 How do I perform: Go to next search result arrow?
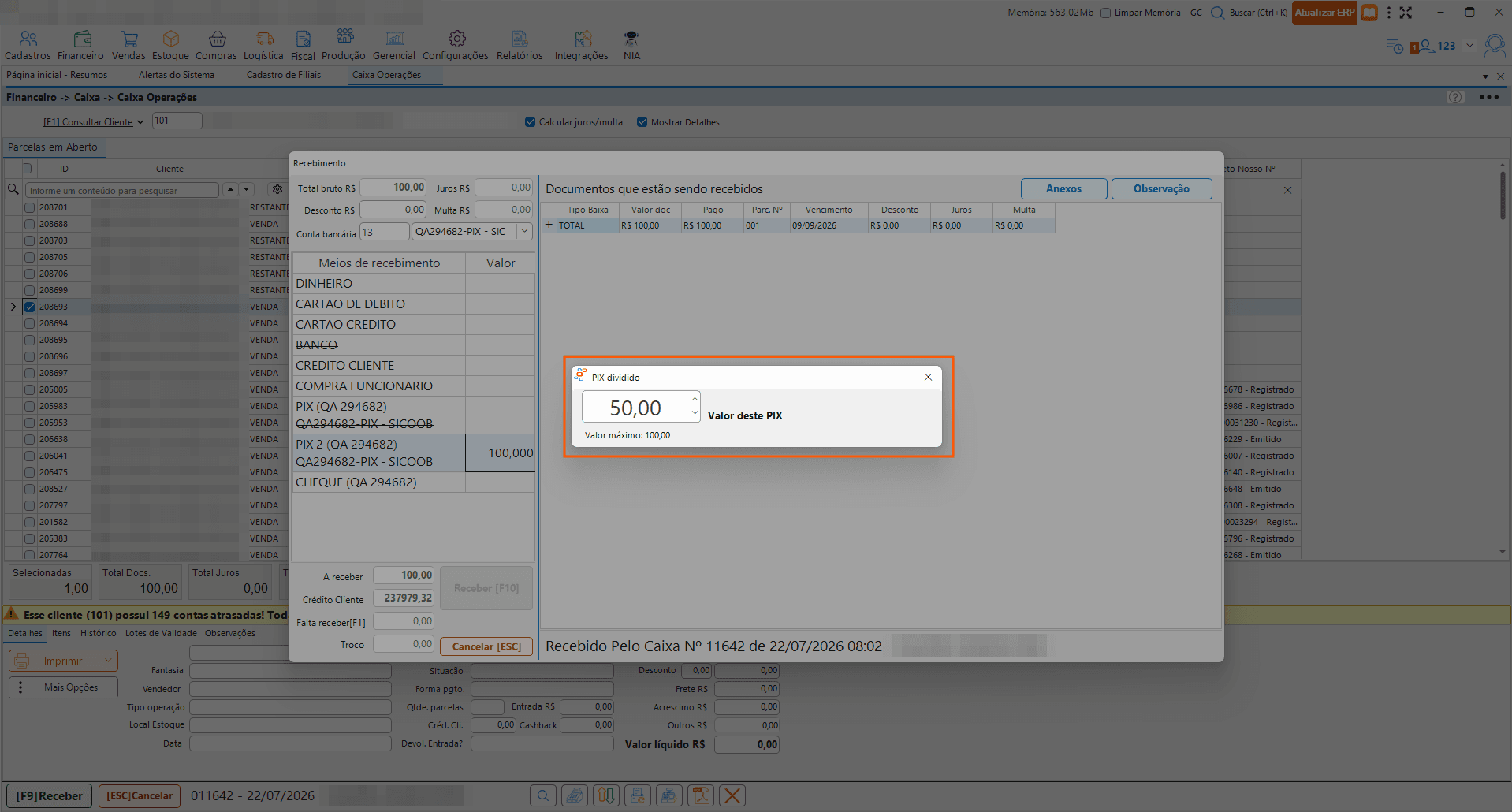coord(247,190)
